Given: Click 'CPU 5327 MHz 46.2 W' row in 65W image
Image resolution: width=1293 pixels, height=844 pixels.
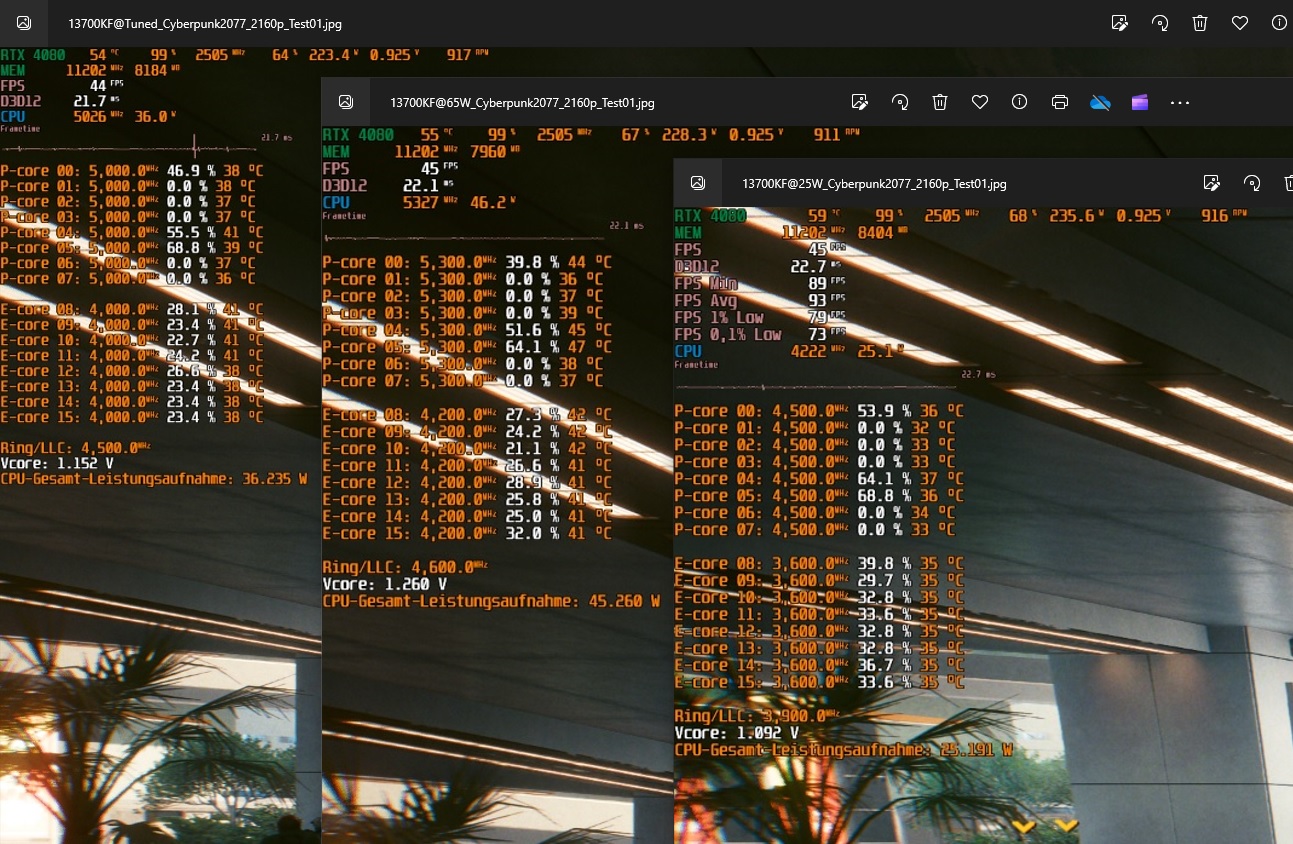Looking at the screenshot, I should [419, 201].
